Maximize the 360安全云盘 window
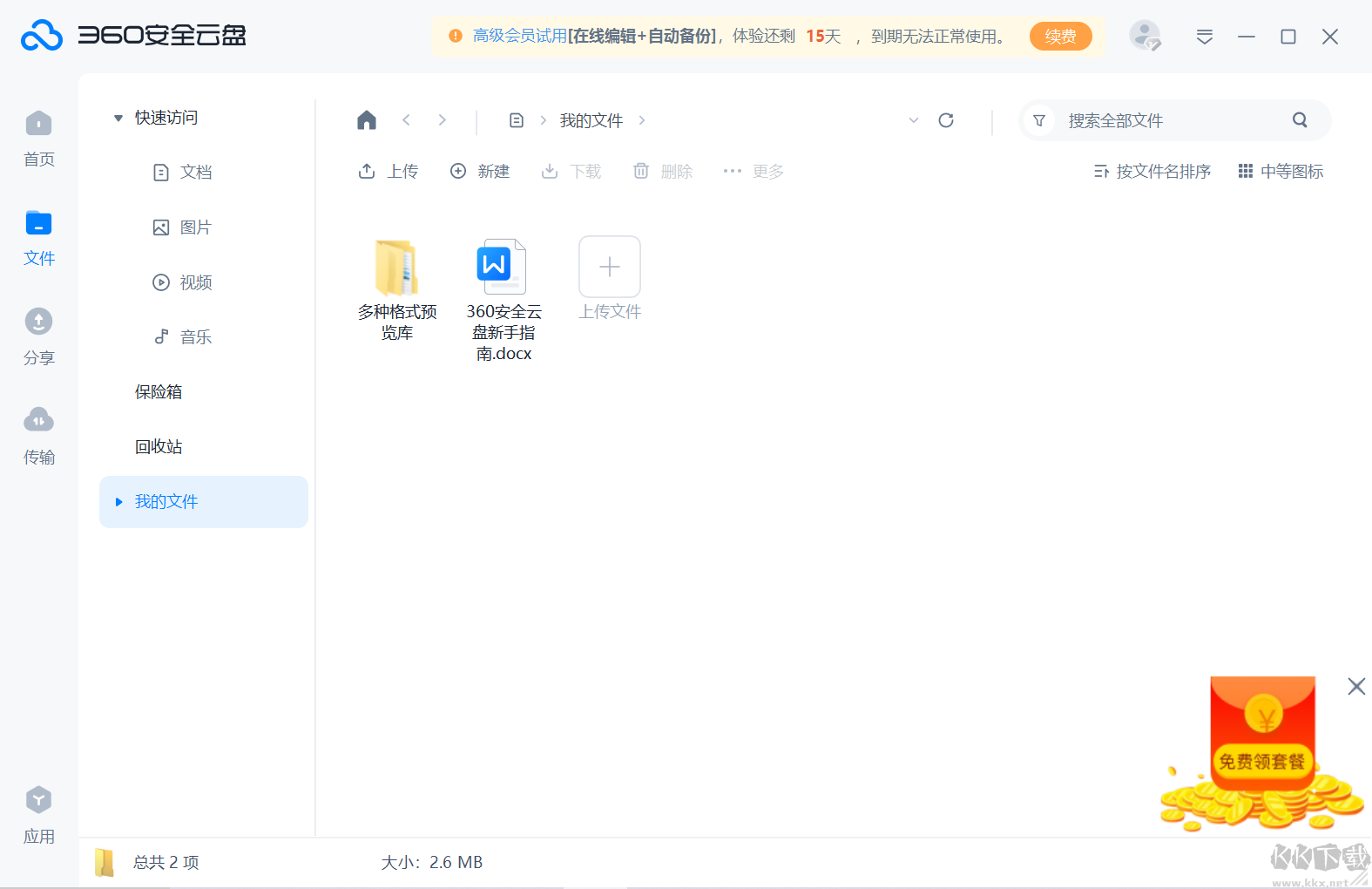 tap(1288, 37)
